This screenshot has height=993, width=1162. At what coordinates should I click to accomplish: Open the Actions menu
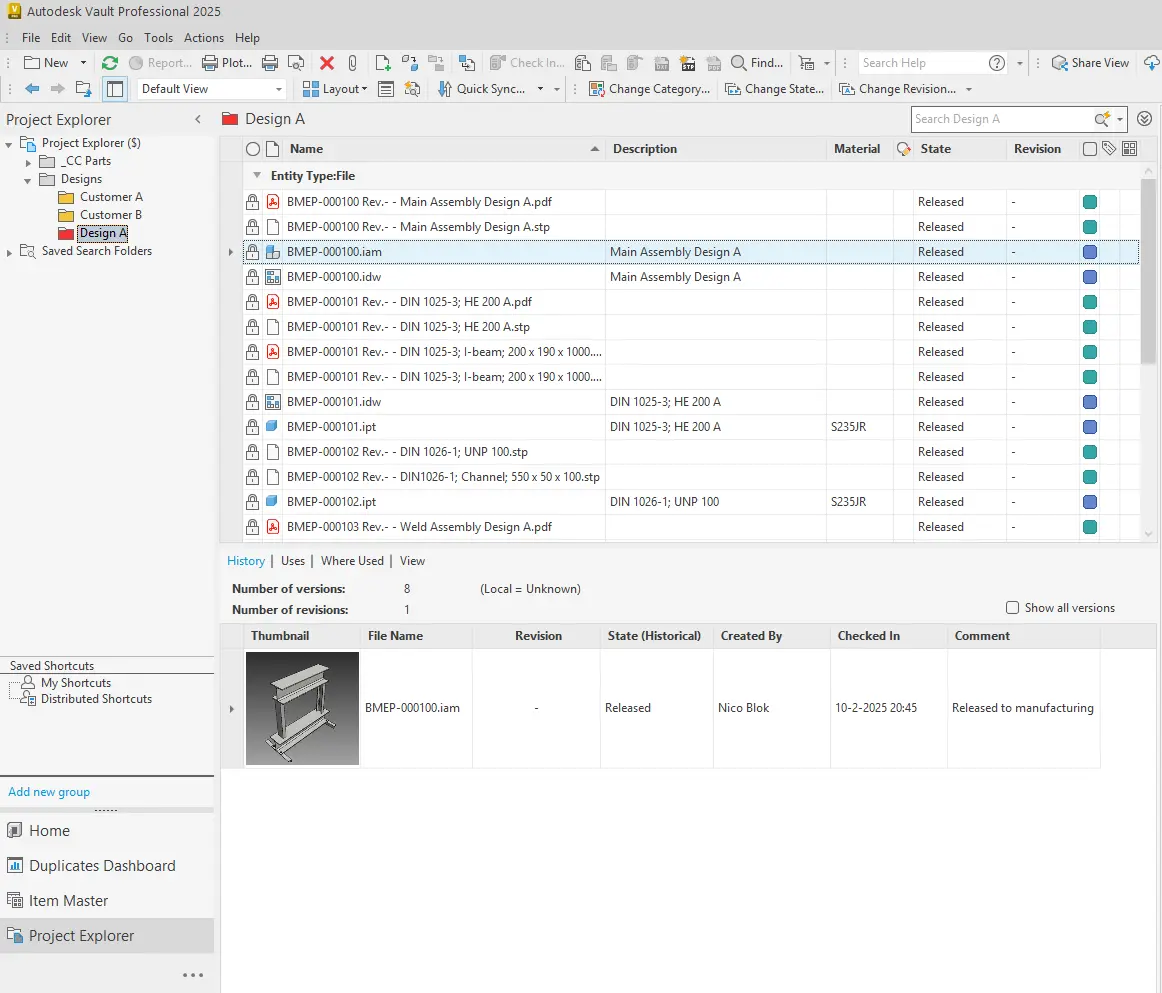[204, 38]
